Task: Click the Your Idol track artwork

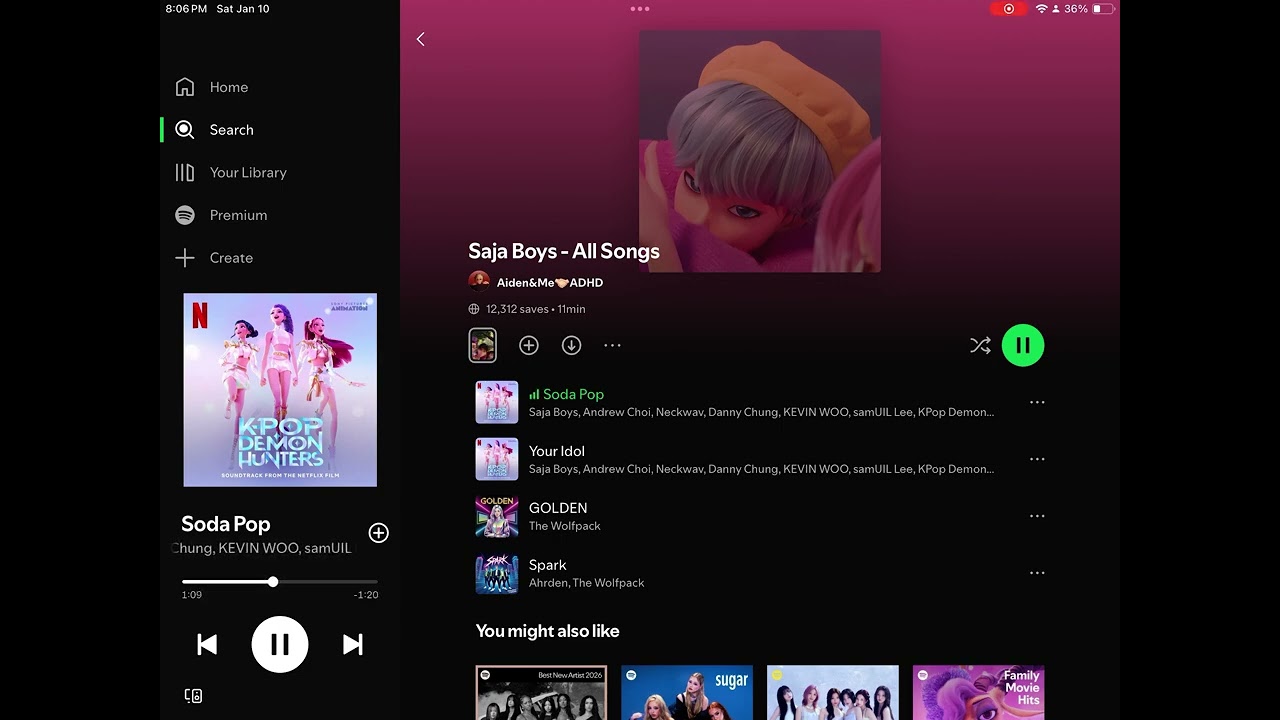Action: [497, 459]
